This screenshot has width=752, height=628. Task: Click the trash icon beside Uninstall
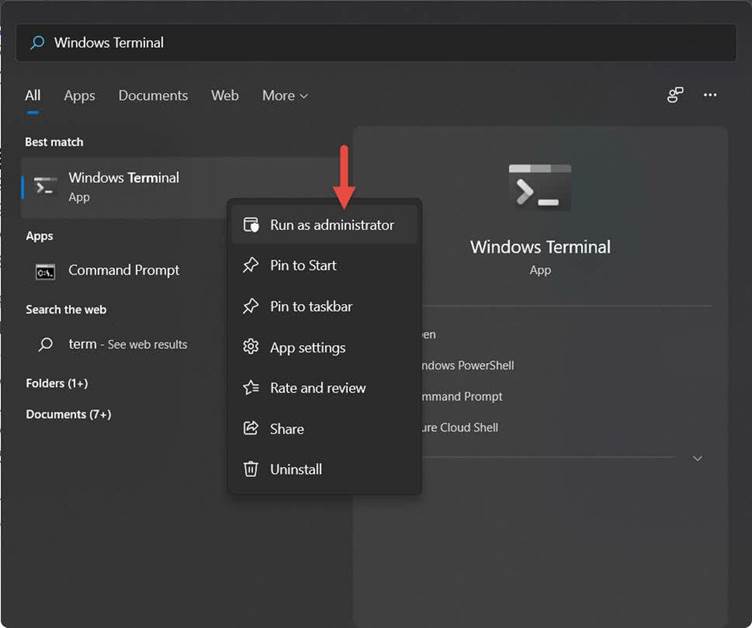pyautogui.click(x=250, y=469)
